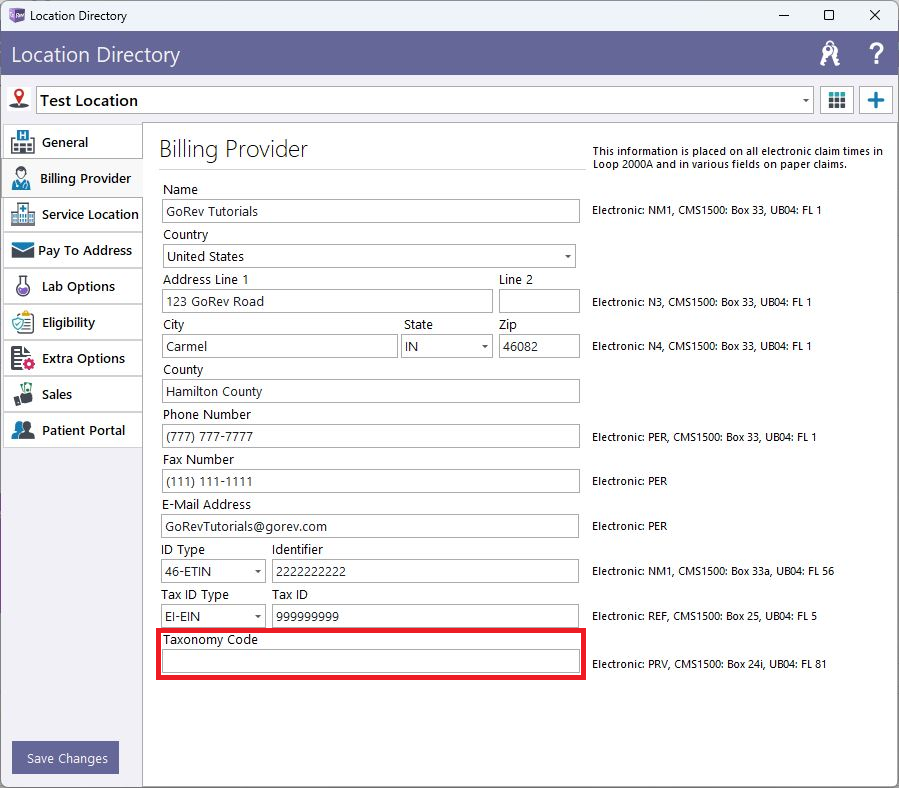899x788 pixels.
Task: Switch to the Eligibility tab
Action: coord(73,322)
